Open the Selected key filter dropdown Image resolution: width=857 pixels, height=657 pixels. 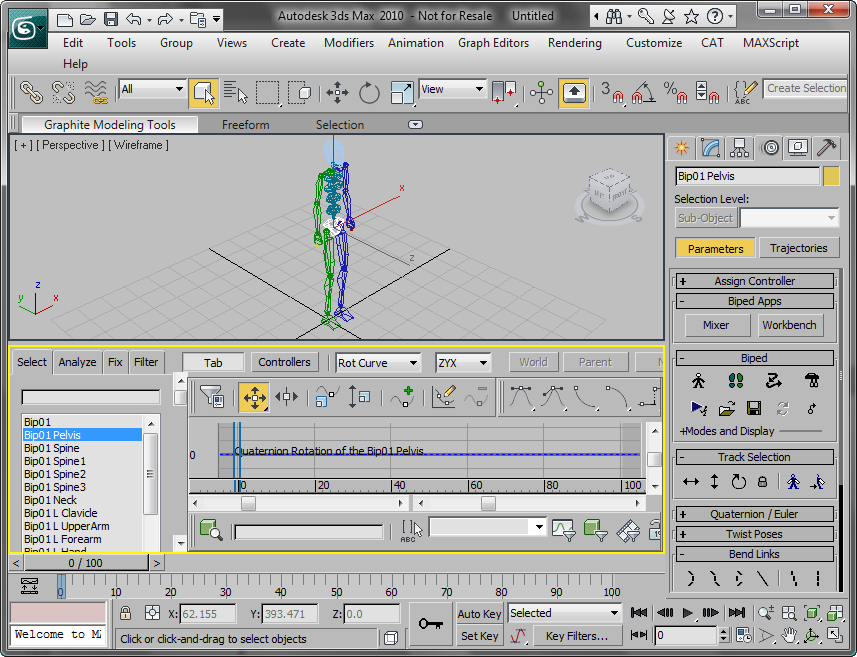coord(565,613)
